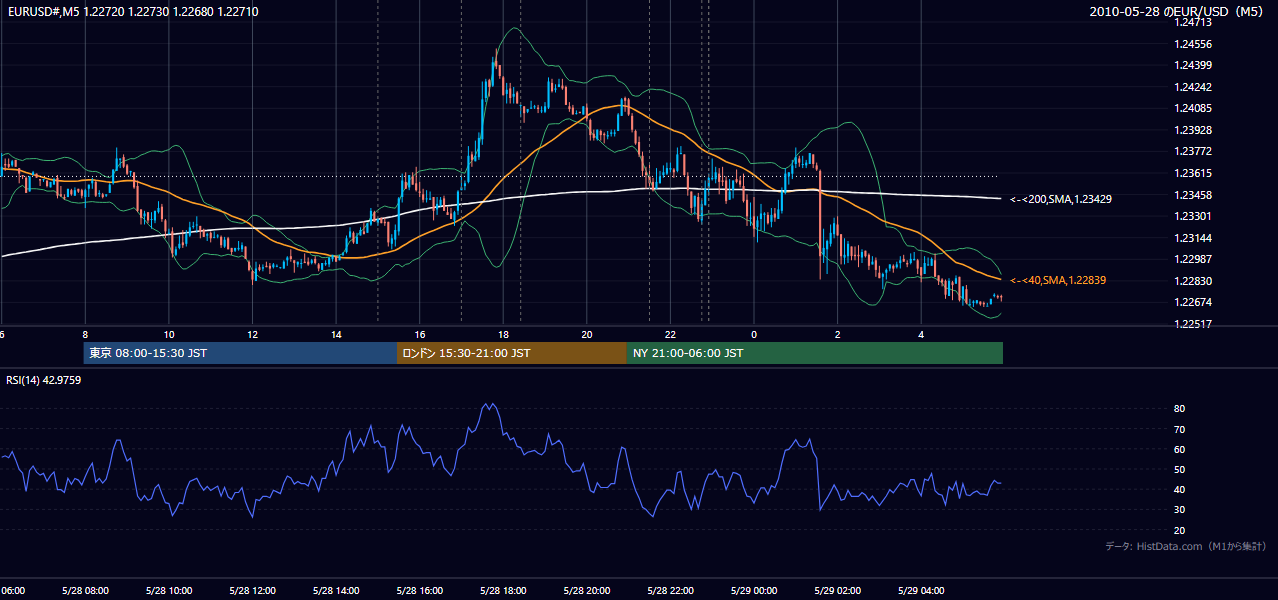Click price axis value 1.23772
Screen dimensions: 1278x600
tap(1195, 151)
